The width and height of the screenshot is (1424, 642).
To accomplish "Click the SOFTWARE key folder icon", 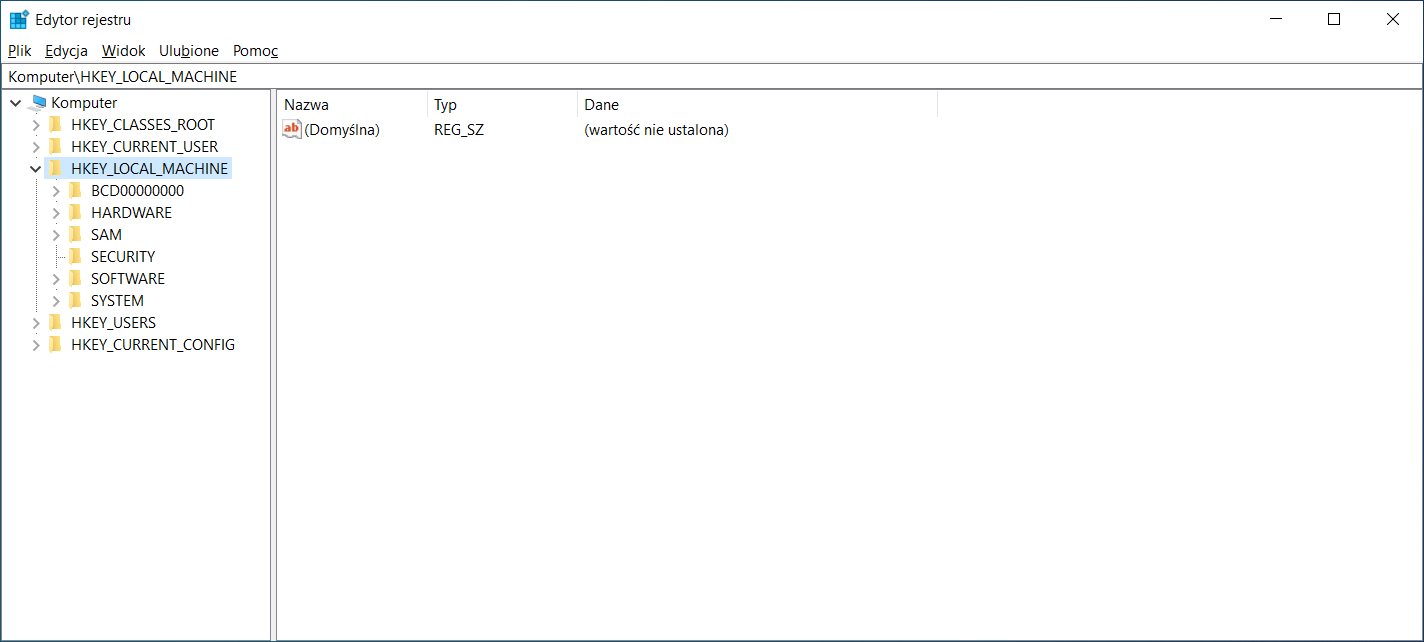I will click(75, 279).
